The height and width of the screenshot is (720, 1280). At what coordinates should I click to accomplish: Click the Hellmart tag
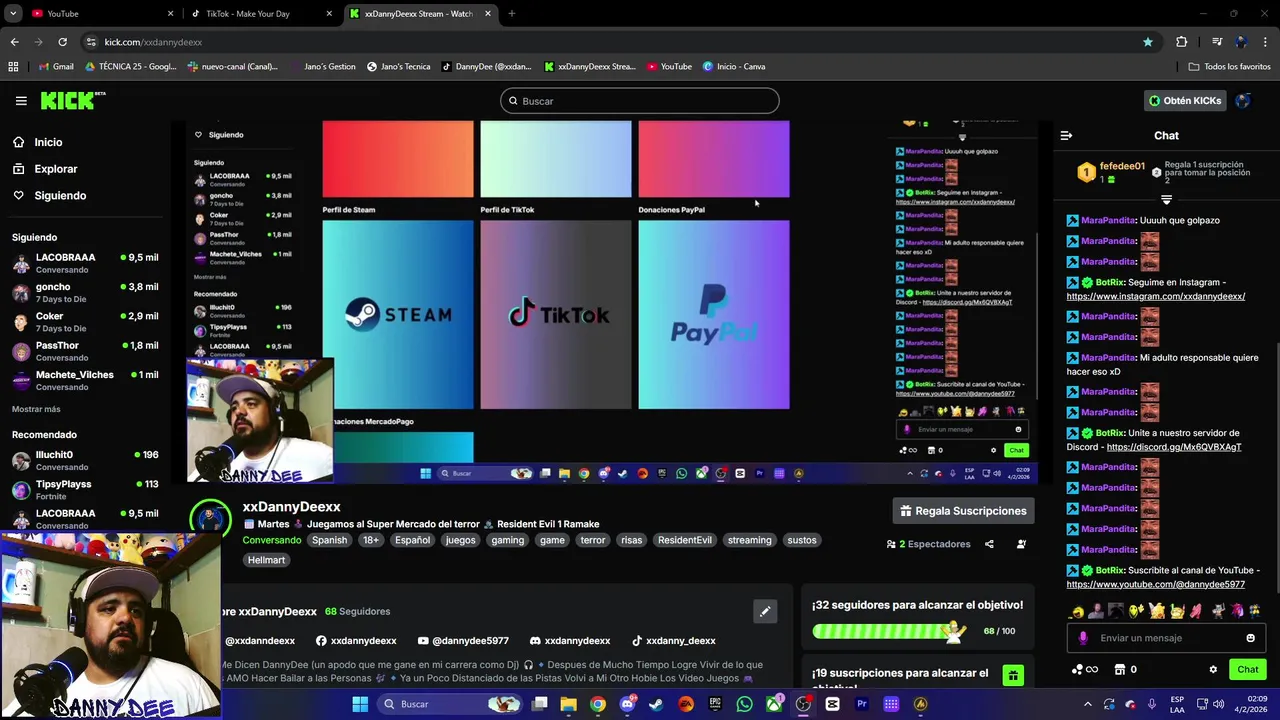(x=266, y=560)
